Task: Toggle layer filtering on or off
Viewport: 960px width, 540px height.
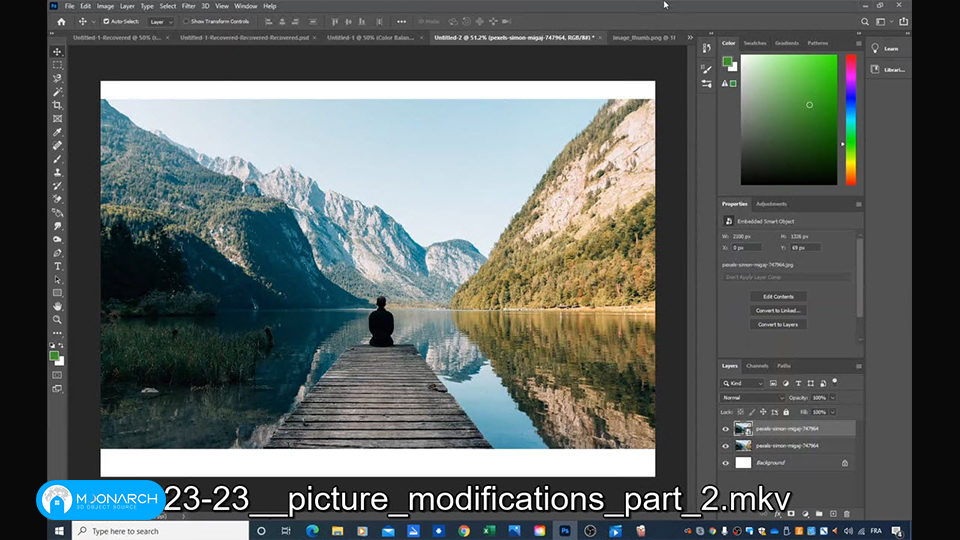Action: click(835, 382)
